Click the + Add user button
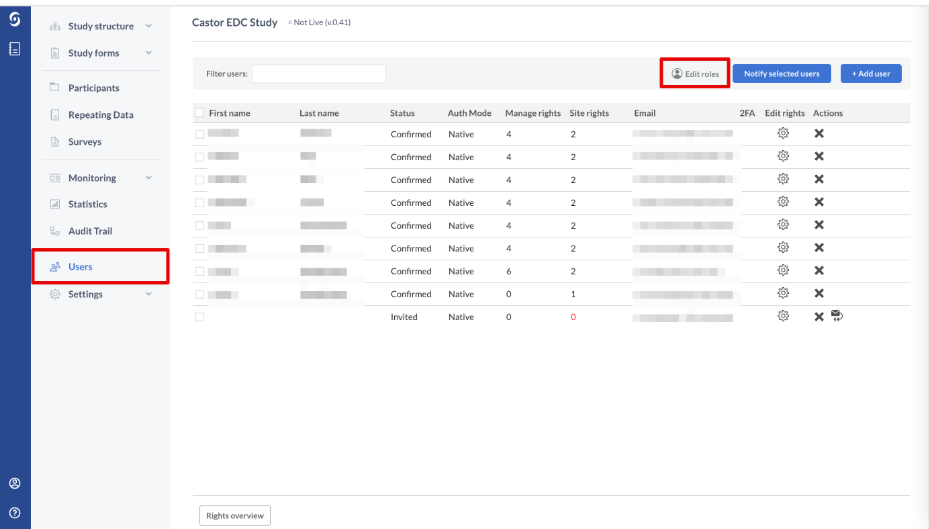Image resolution: width=929 pixels, height=529 pixels. 871,73
